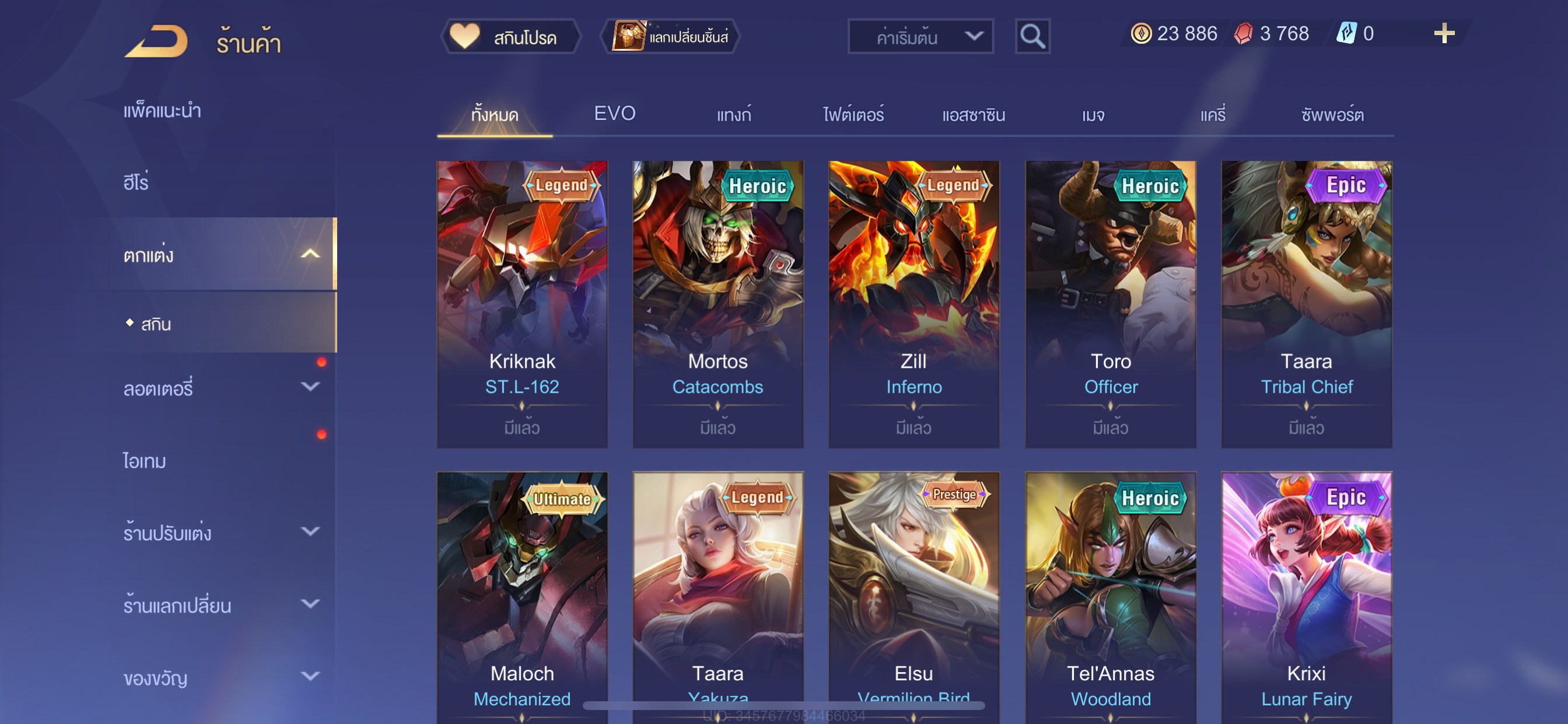Click the red gem currency icon

pos(1243,33)
